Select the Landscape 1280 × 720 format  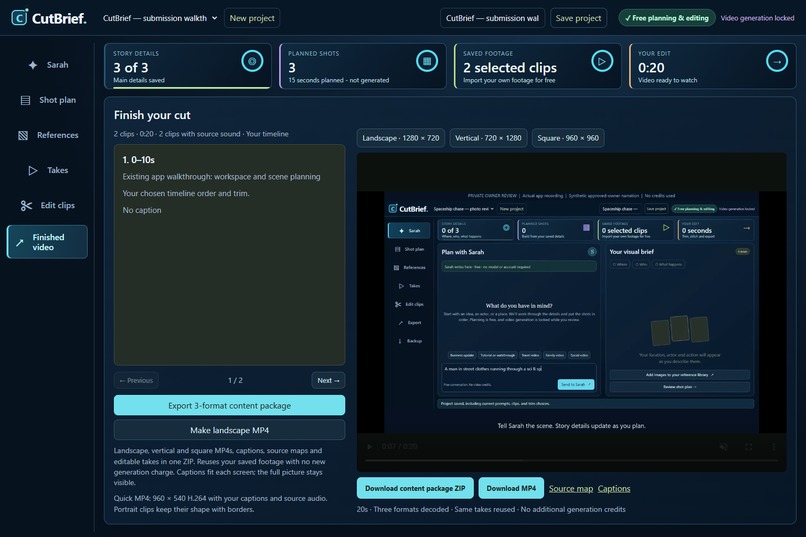click(400, 138)
